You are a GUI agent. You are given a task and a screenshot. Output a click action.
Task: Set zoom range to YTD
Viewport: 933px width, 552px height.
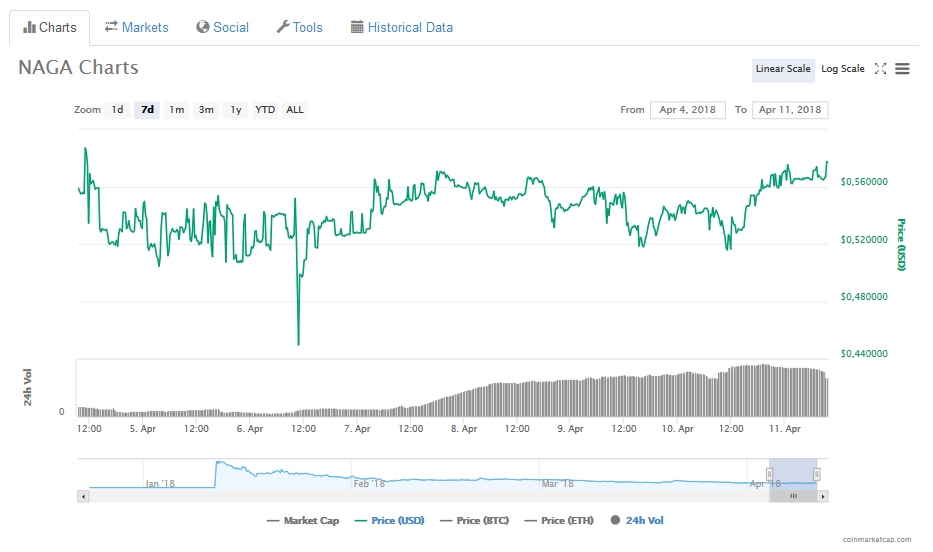(265, 110)
